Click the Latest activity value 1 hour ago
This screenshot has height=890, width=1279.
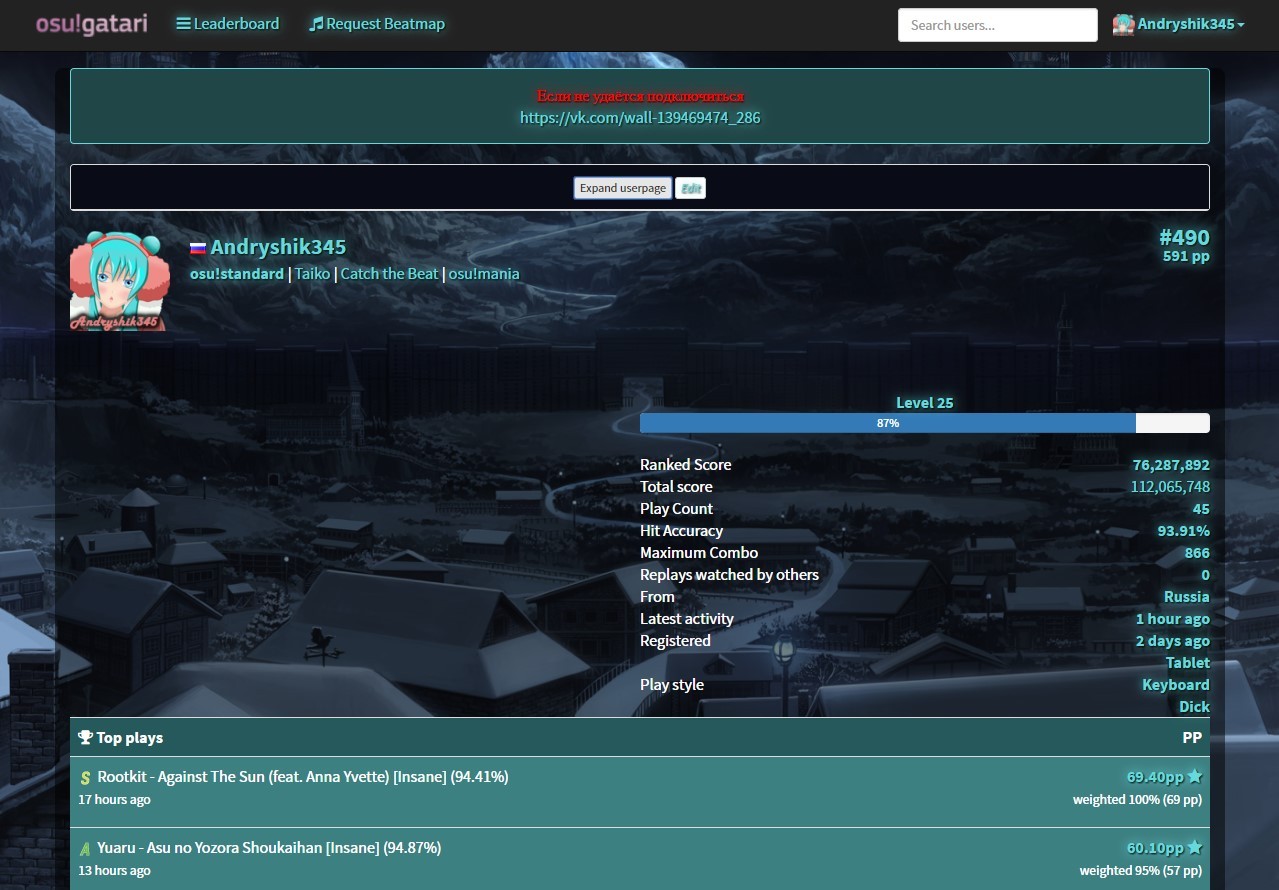(x=1172, y=619)
